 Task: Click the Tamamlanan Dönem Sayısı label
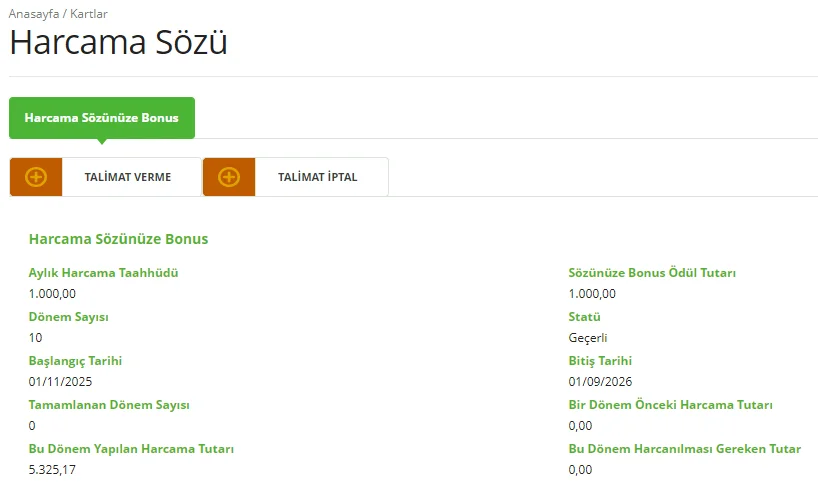pos(109,404)
